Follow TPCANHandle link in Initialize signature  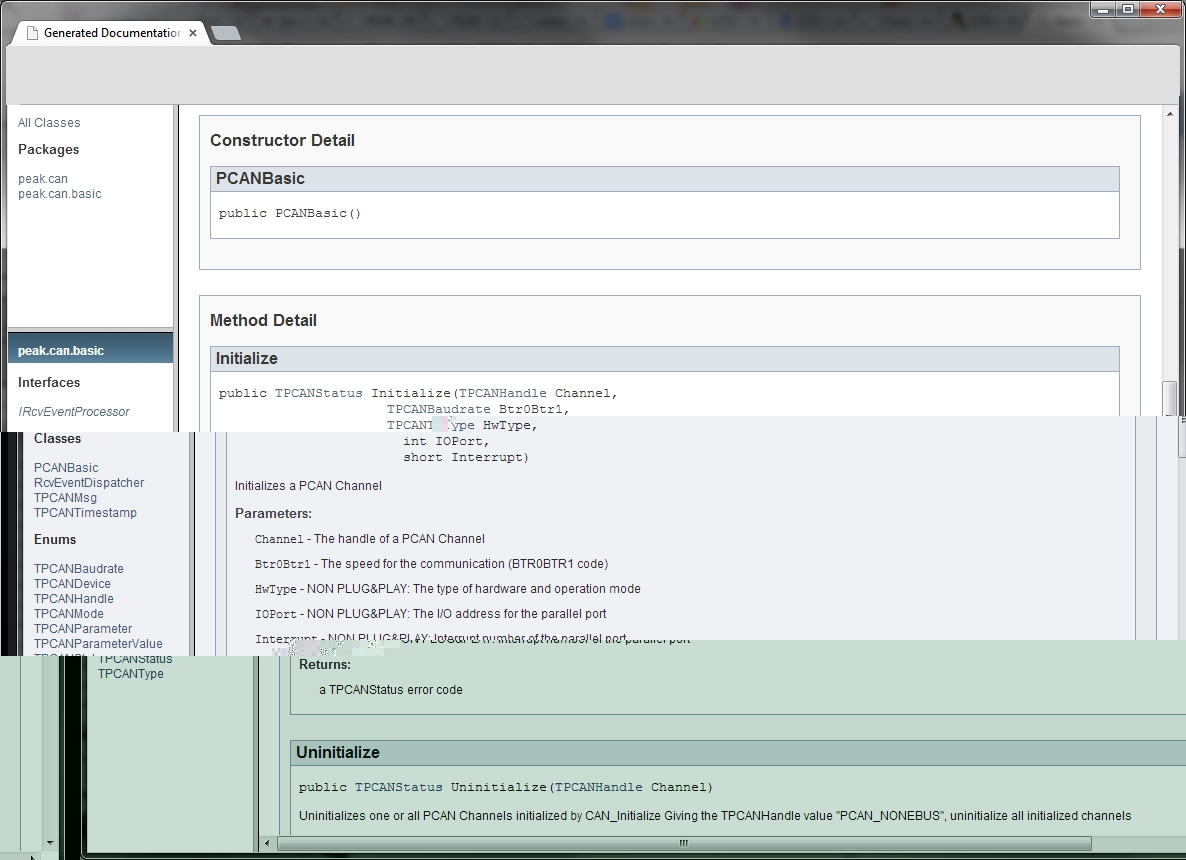pyautogui.click(x=502, y=393)
